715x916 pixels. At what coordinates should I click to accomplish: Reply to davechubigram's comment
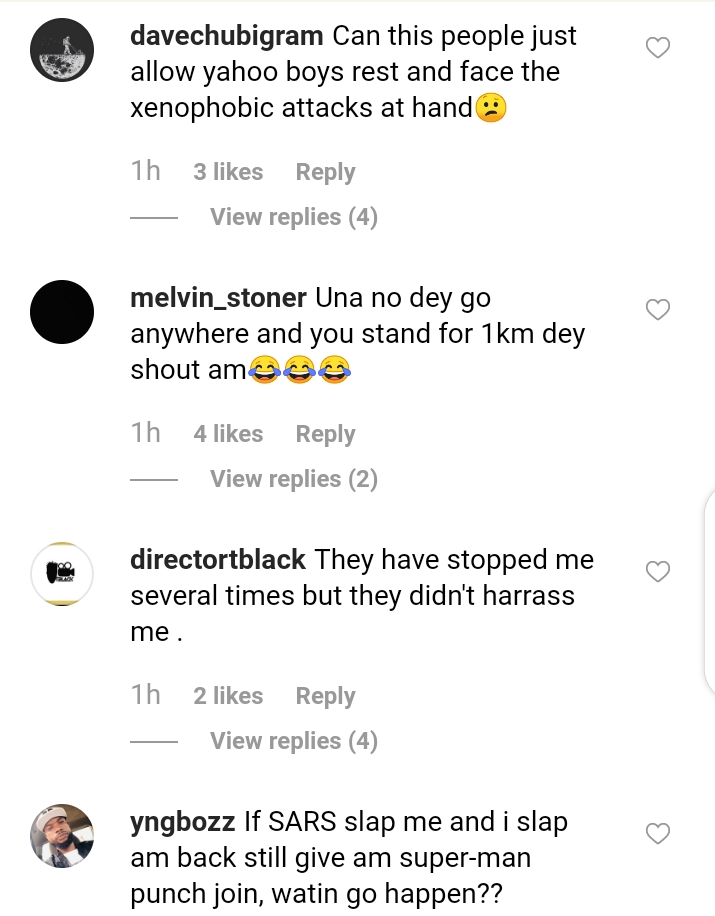(x=325, y=172)
